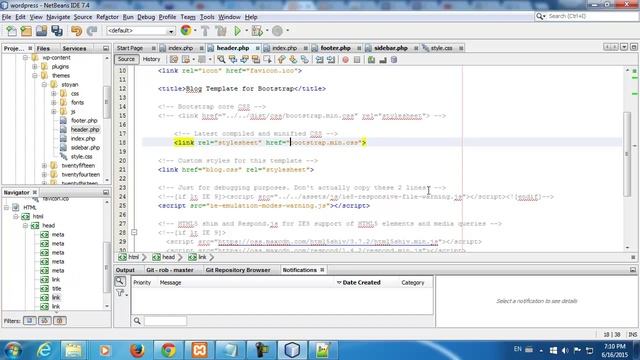The image size is (640, 360).
Task: Click the Last Edit editor toolbar icon
Action: pos(173,60)
